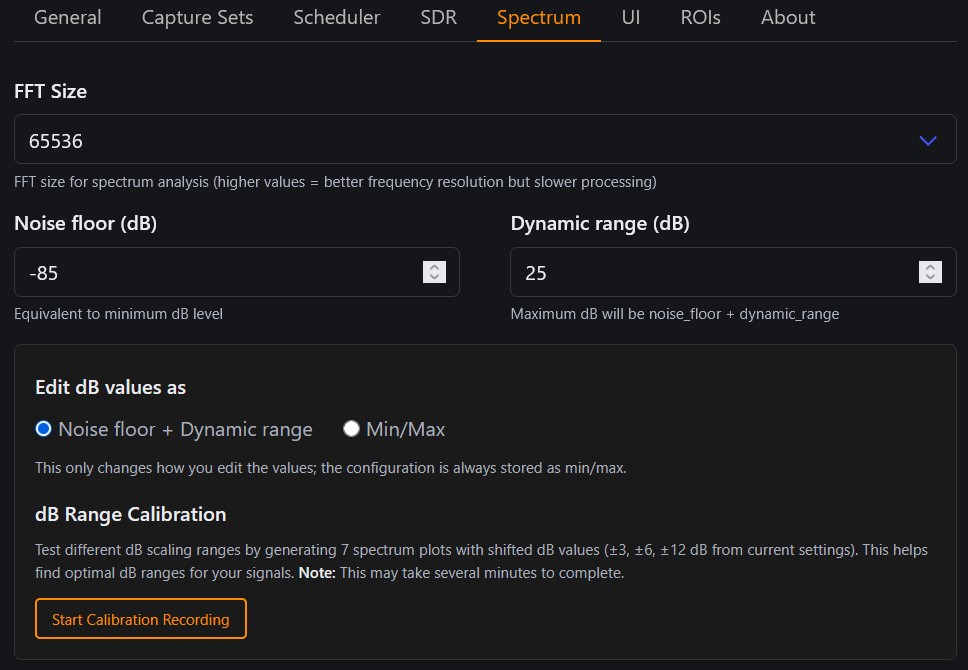Choose the Min/Max radio button
The height and width of the screenshot is (670, 968).
[351, 429]
